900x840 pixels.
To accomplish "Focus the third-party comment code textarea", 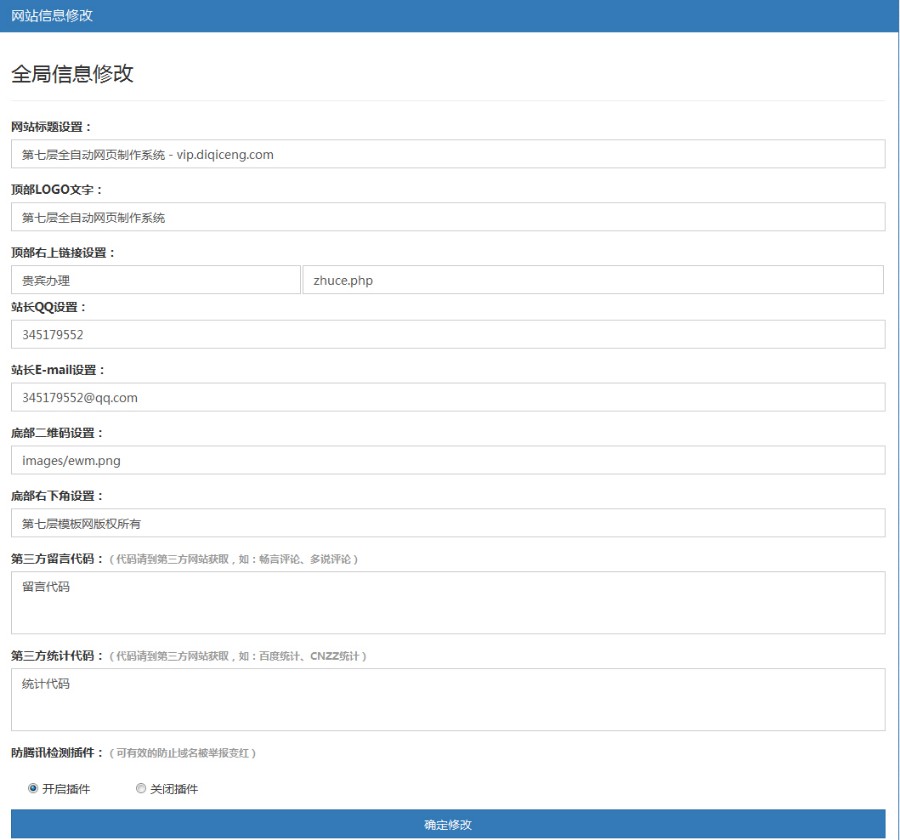I will pos(448,603).
